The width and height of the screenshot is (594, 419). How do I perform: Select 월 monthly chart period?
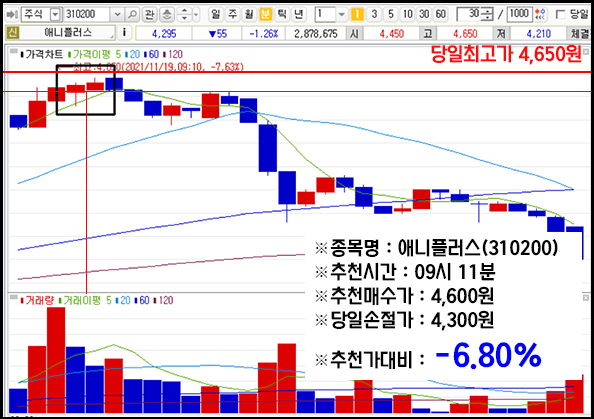coord(249,14)
